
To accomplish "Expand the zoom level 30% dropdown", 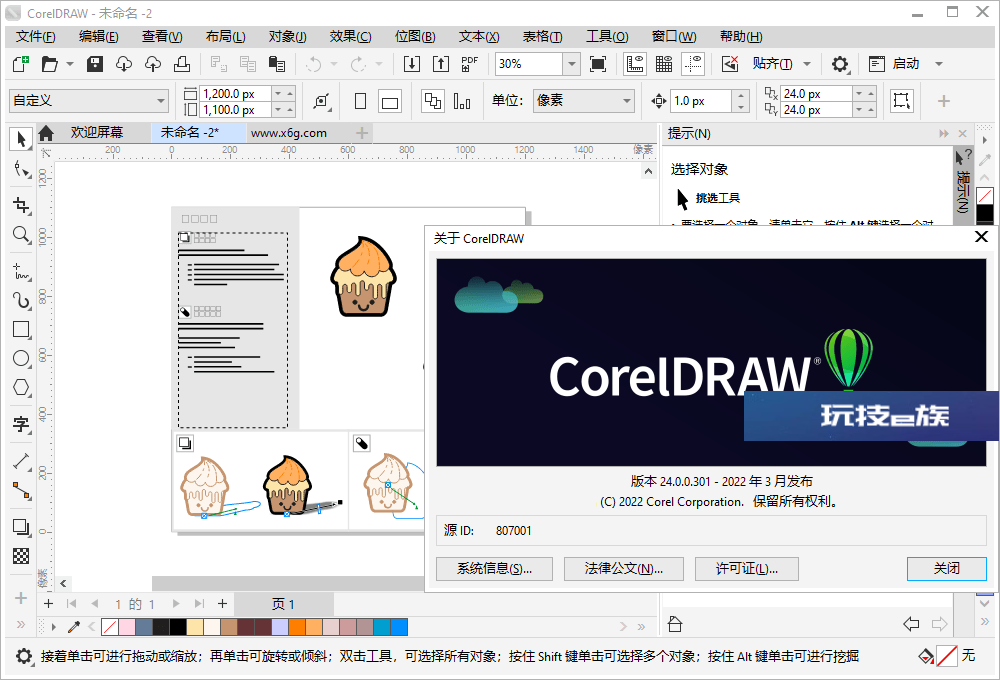I will (571, 64).
